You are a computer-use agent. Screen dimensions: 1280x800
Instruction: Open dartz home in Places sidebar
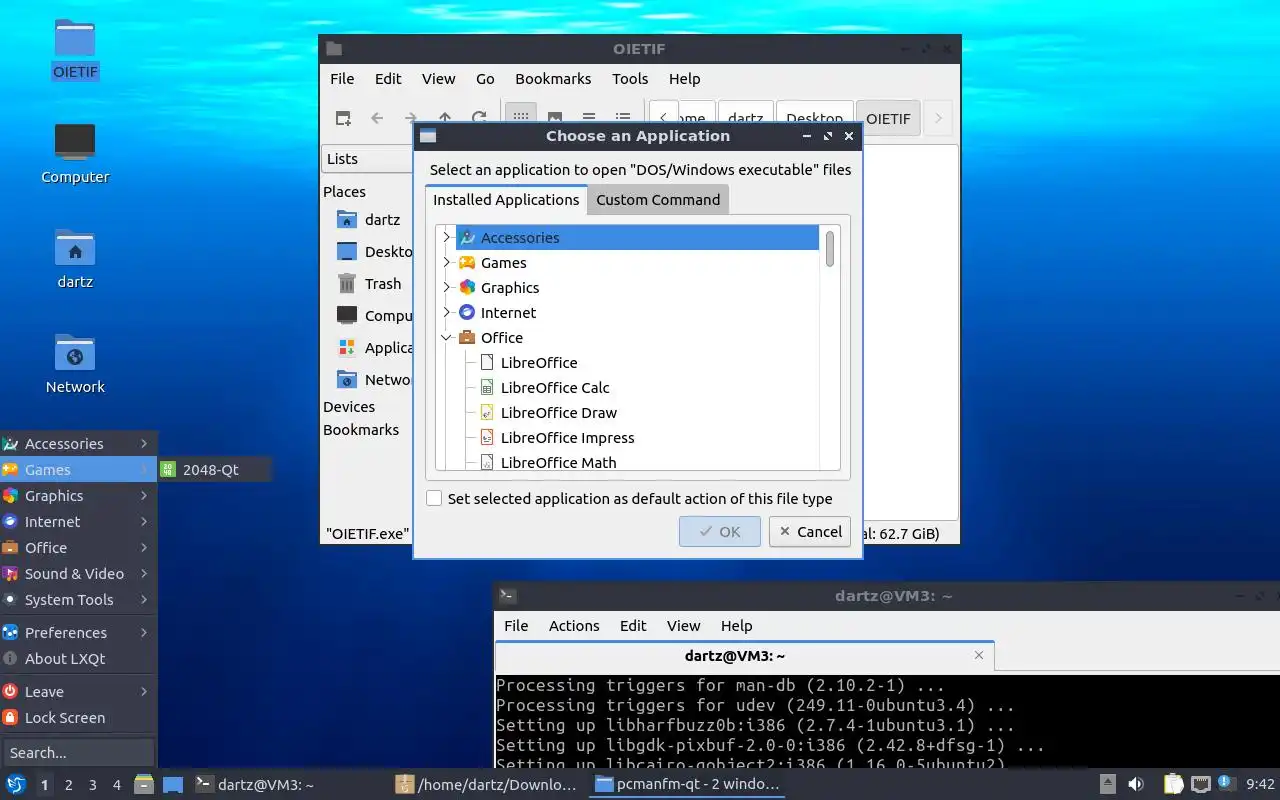click(369, 219)
